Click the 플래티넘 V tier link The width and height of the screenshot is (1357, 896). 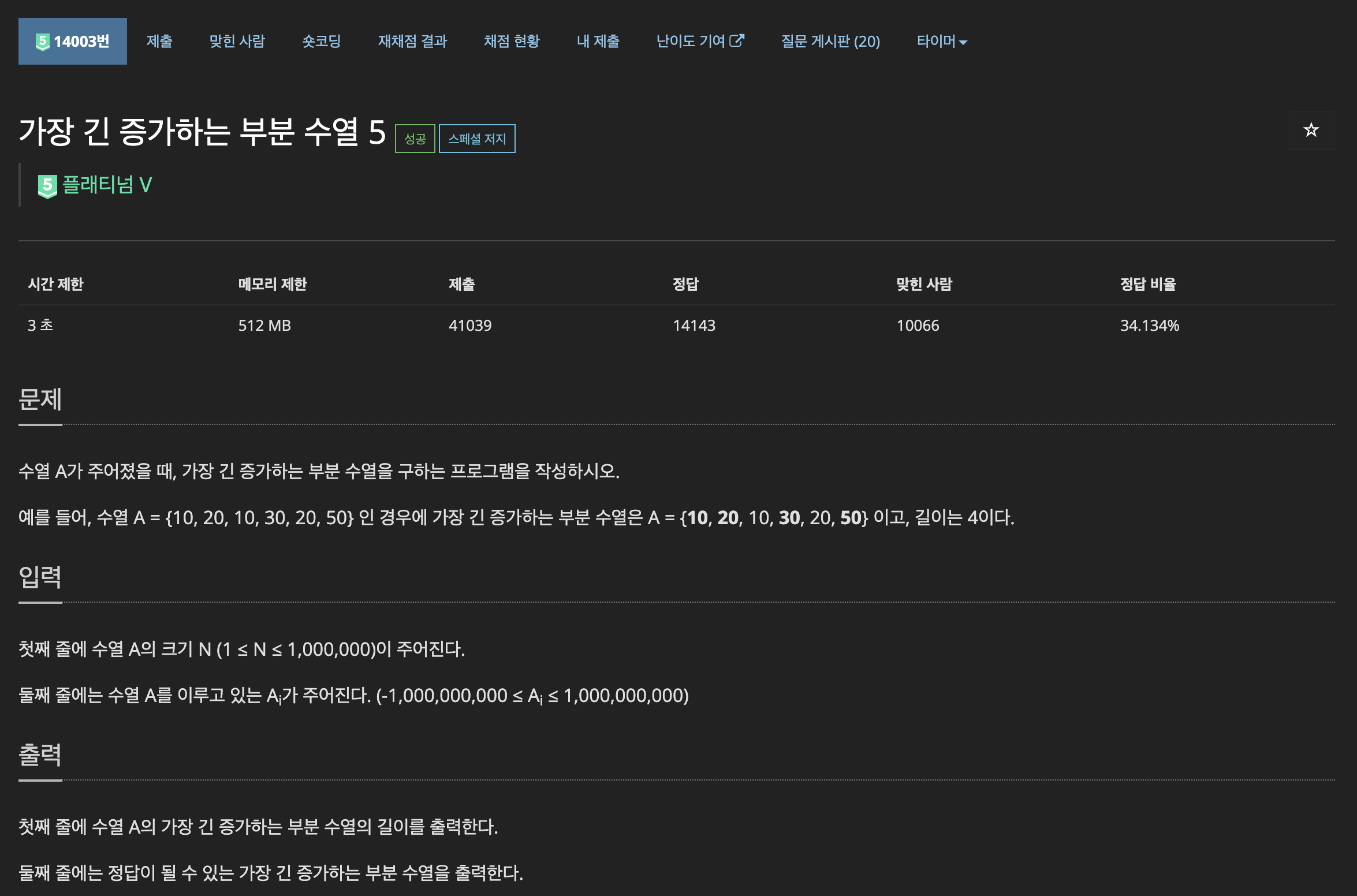(107, 185)
